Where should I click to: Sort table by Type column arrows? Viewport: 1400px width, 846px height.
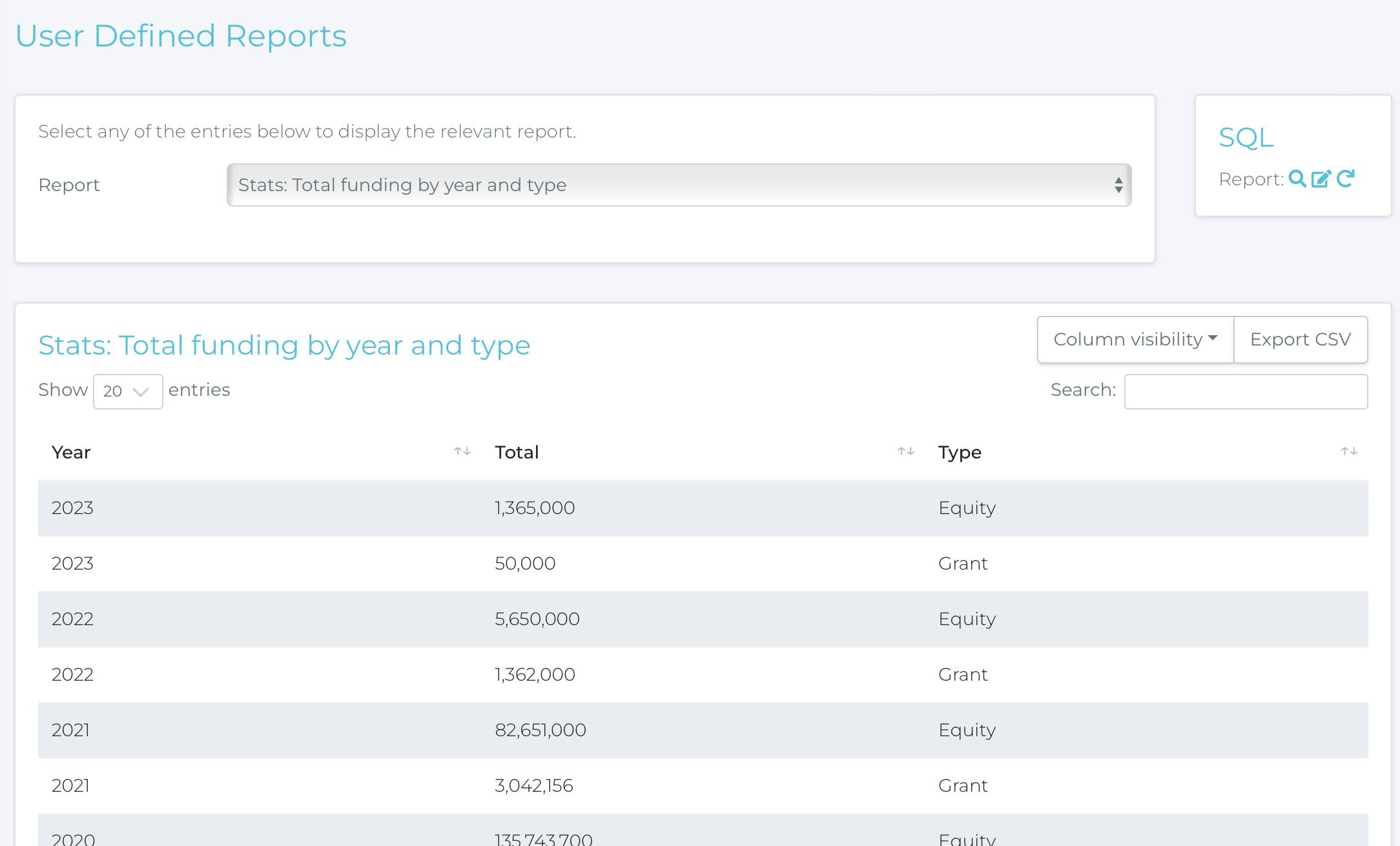pos(1349,451)
